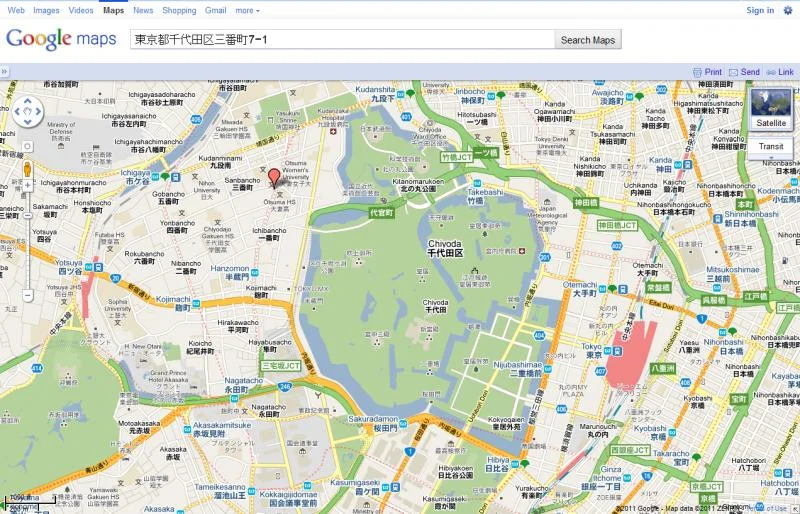Screen dimensions: 800x514
Task: Click the Sign in link
Action: pyautogui.click(x=760, y=10)
